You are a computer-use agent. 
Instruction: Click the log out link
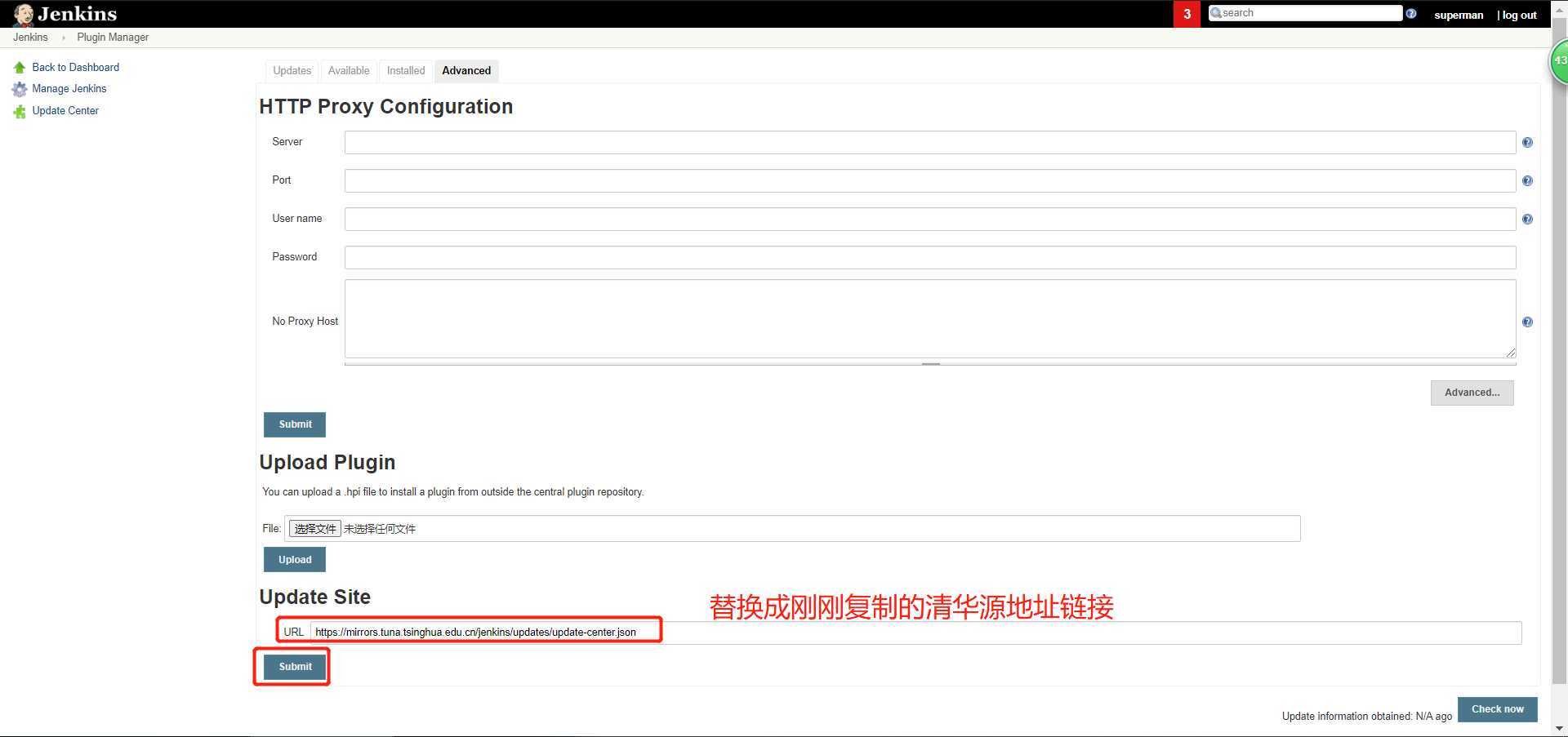1519,16
